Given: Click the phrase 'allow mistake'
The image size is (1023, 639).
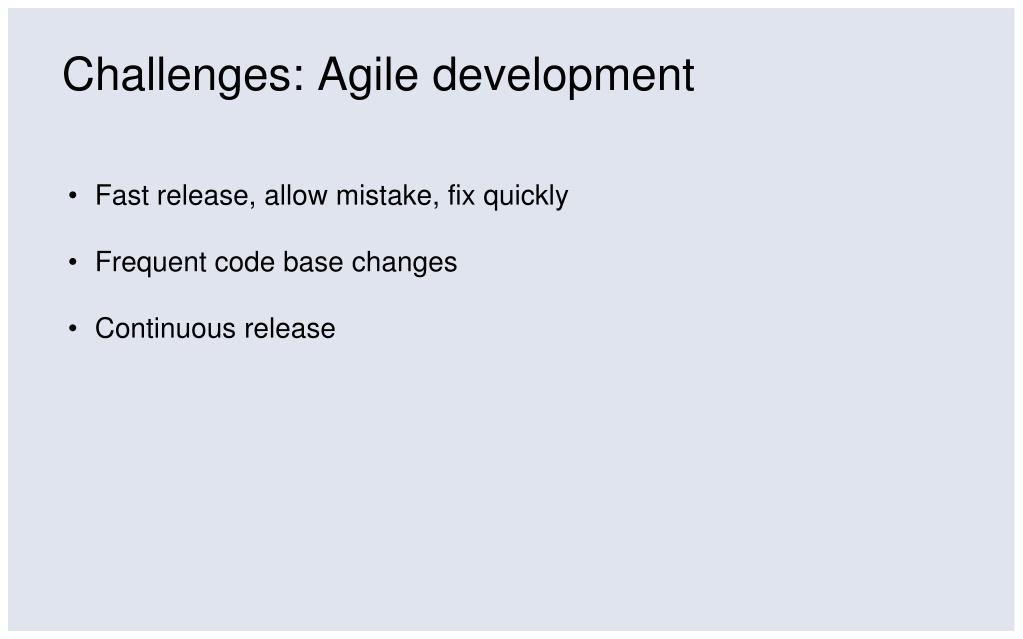Looking at the screenshot, I should click(x=351, y=196).
